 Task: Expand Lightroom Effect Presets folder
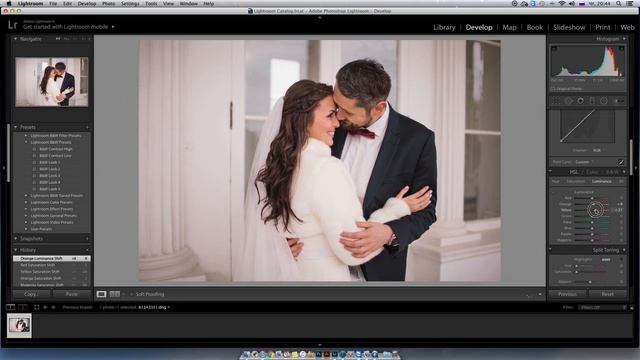[26, 209]
